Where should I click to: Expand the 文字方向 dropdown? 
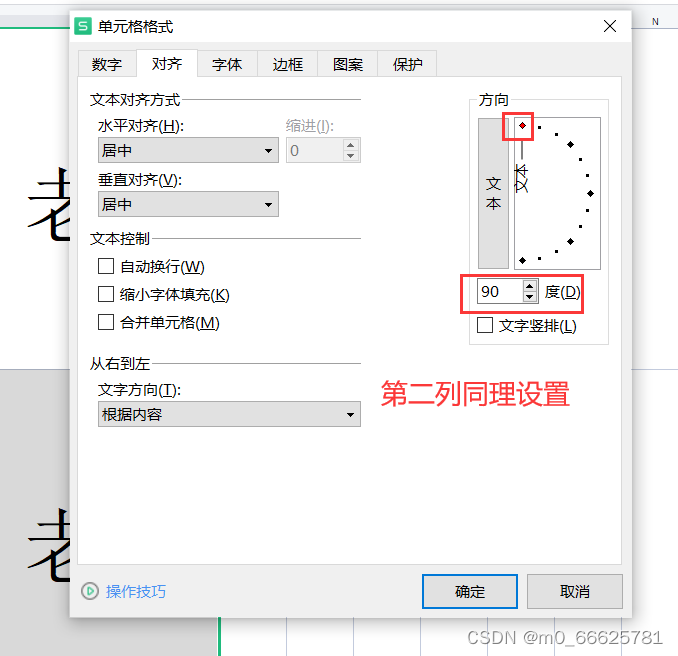(229, 414)
